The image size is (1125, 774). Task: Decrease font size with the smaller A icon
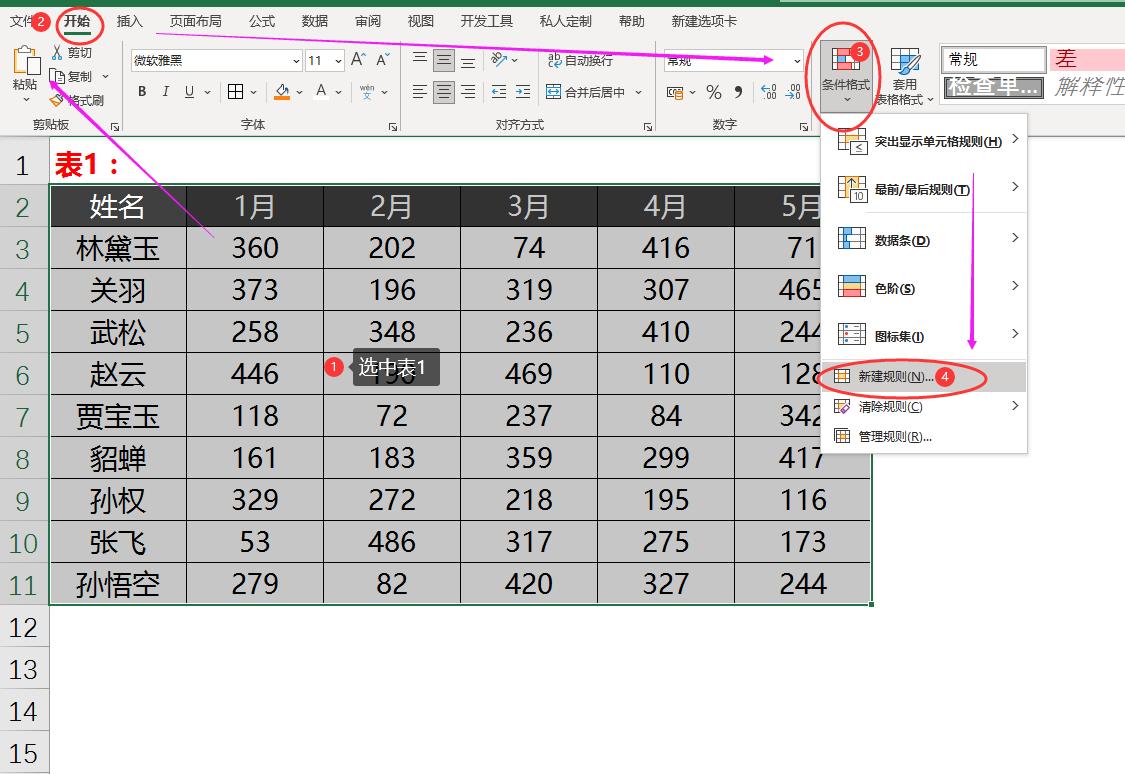pyautogui.click(x=382, y=60)
